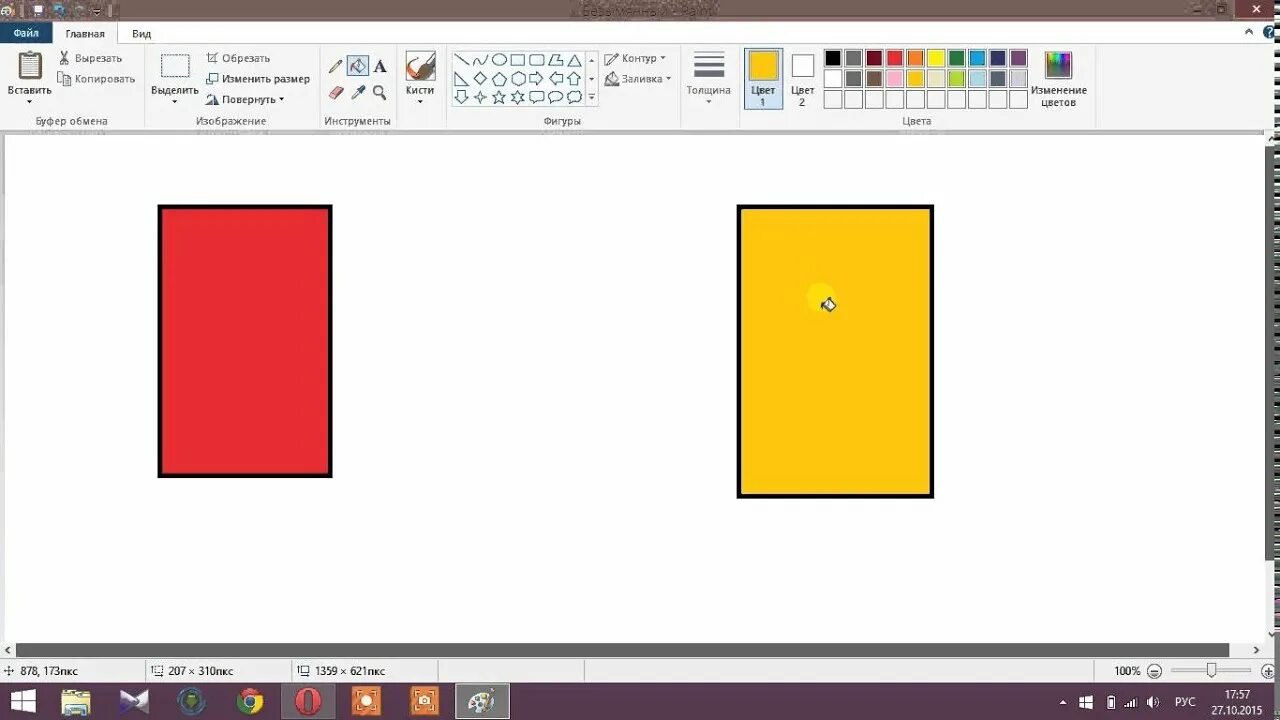Choose the Left arrow shape
The image size is (1280, 720).
[556, 78]
